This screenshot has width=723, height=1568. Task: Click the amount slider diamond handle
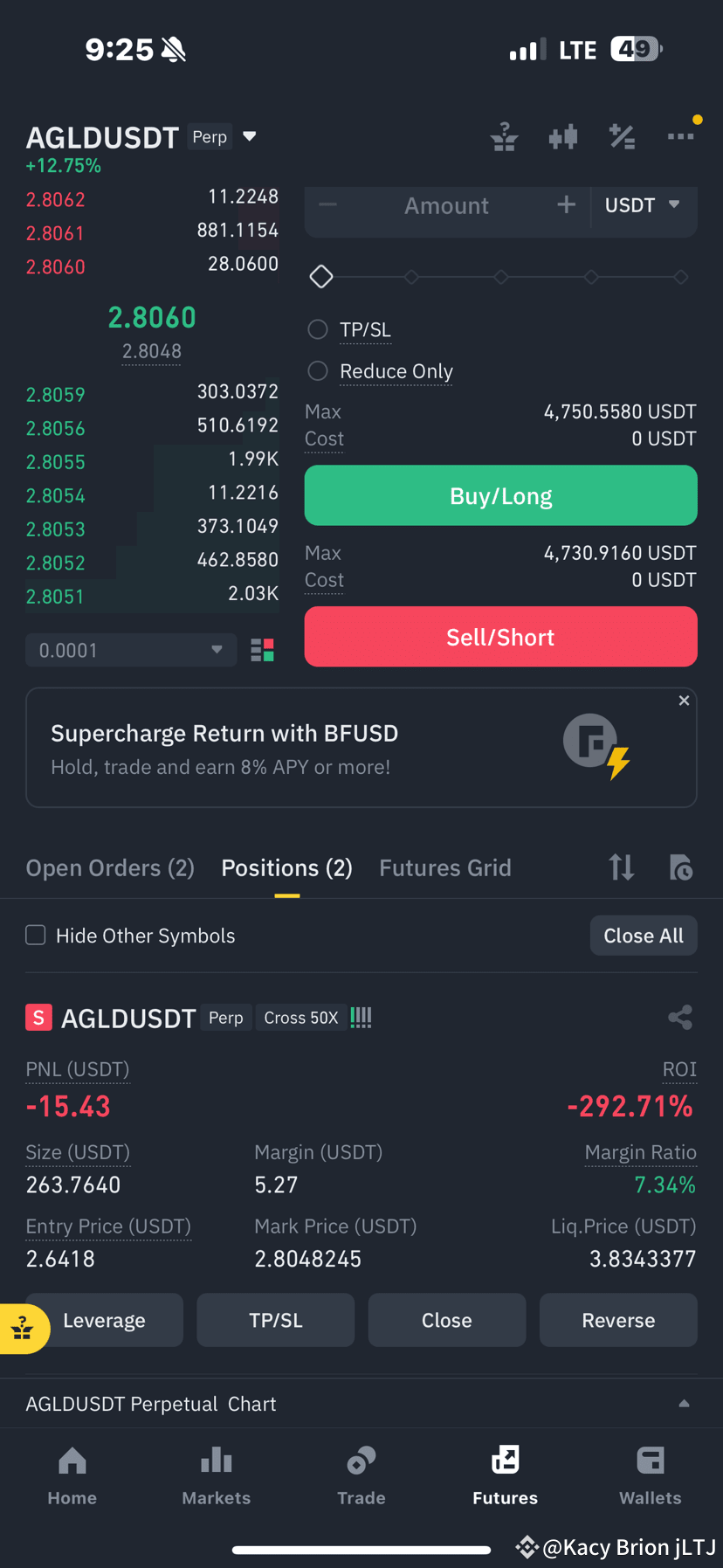point(321,277)
